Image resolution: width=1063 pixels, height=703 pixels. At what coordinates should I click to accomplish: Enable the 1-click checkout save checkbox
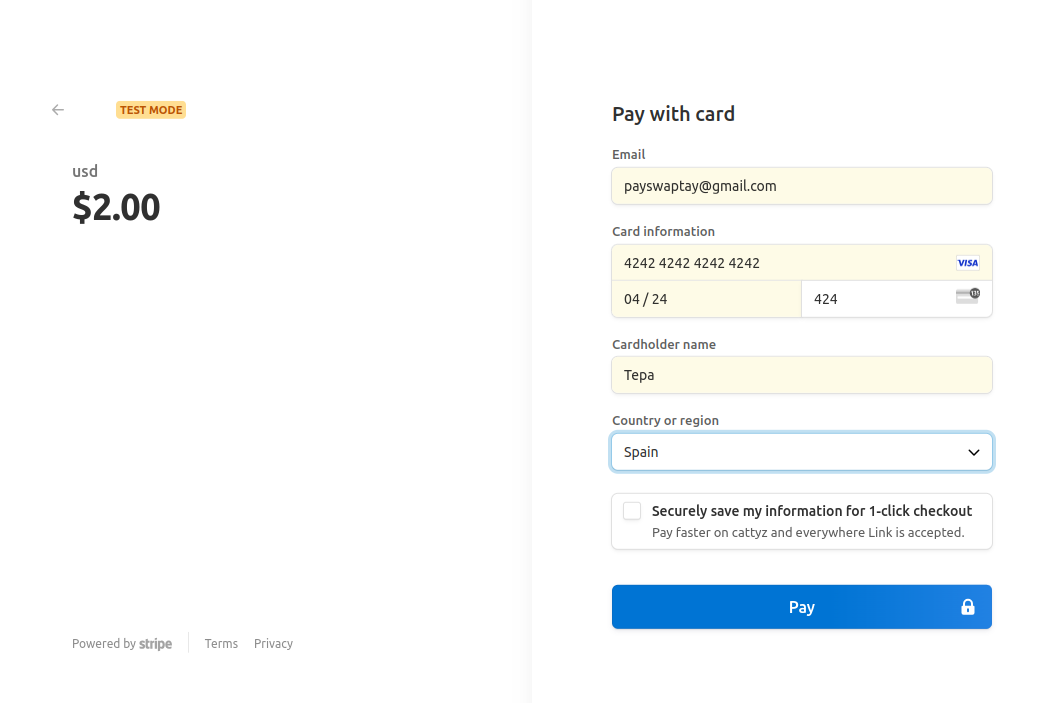point(632,511)
